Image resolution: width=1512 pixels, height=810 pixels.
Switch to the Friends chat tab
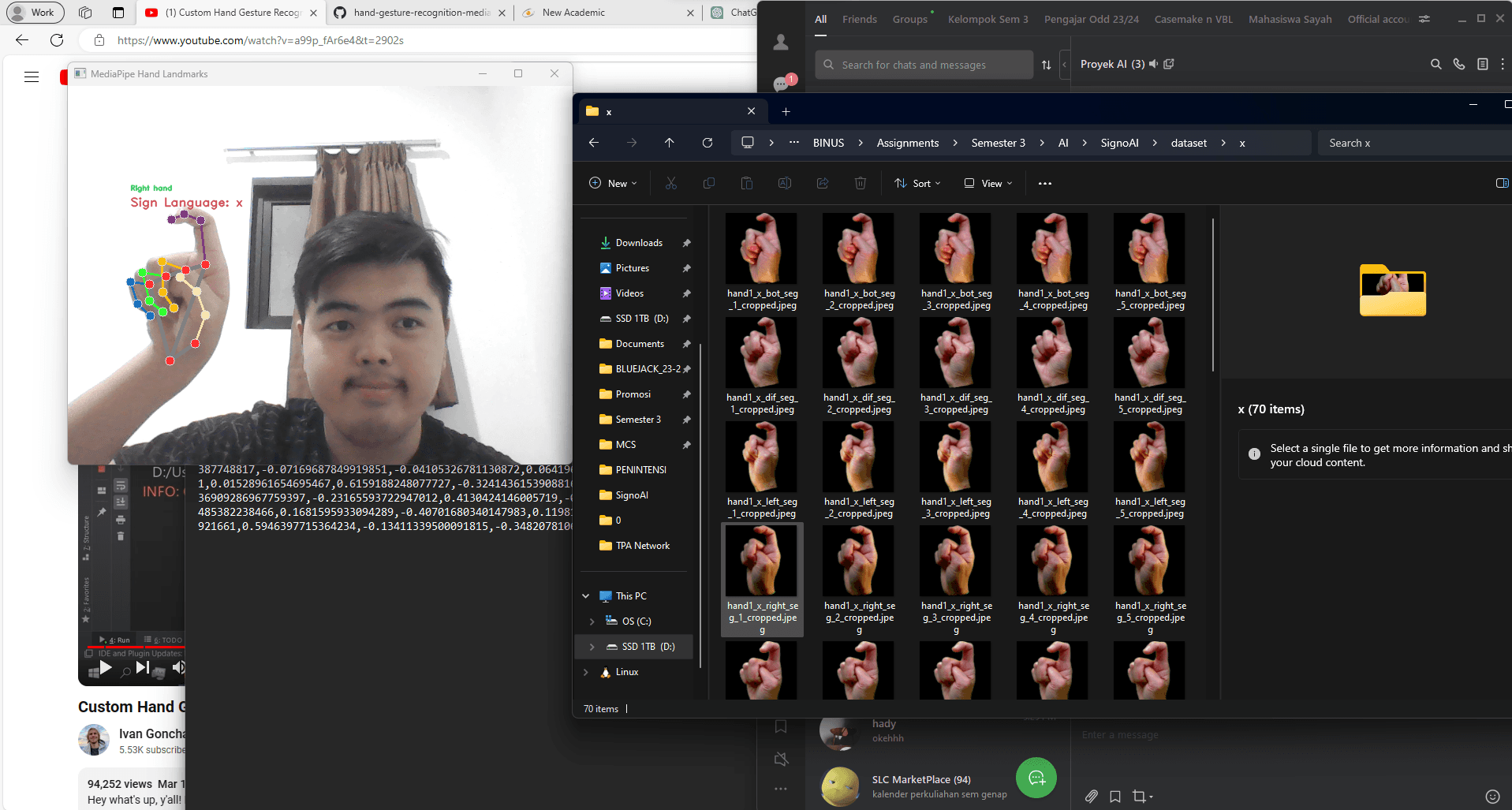coord(859,19)
